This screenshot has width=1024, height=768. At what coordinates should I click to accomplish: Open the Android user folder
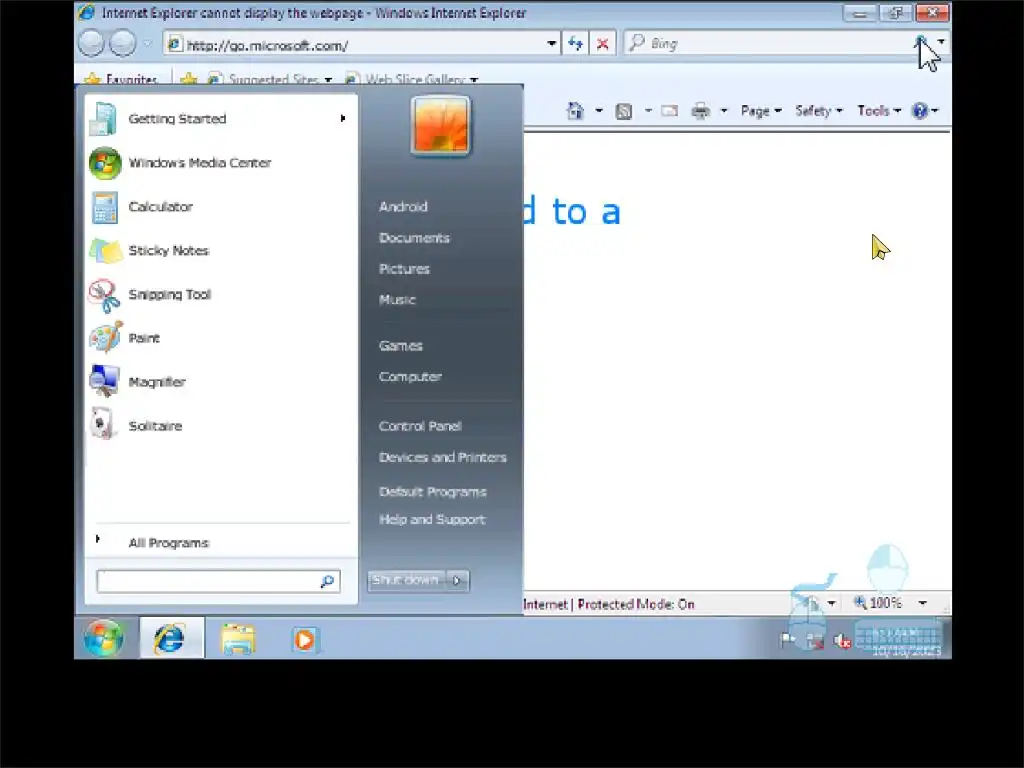(x=403, y=206)
